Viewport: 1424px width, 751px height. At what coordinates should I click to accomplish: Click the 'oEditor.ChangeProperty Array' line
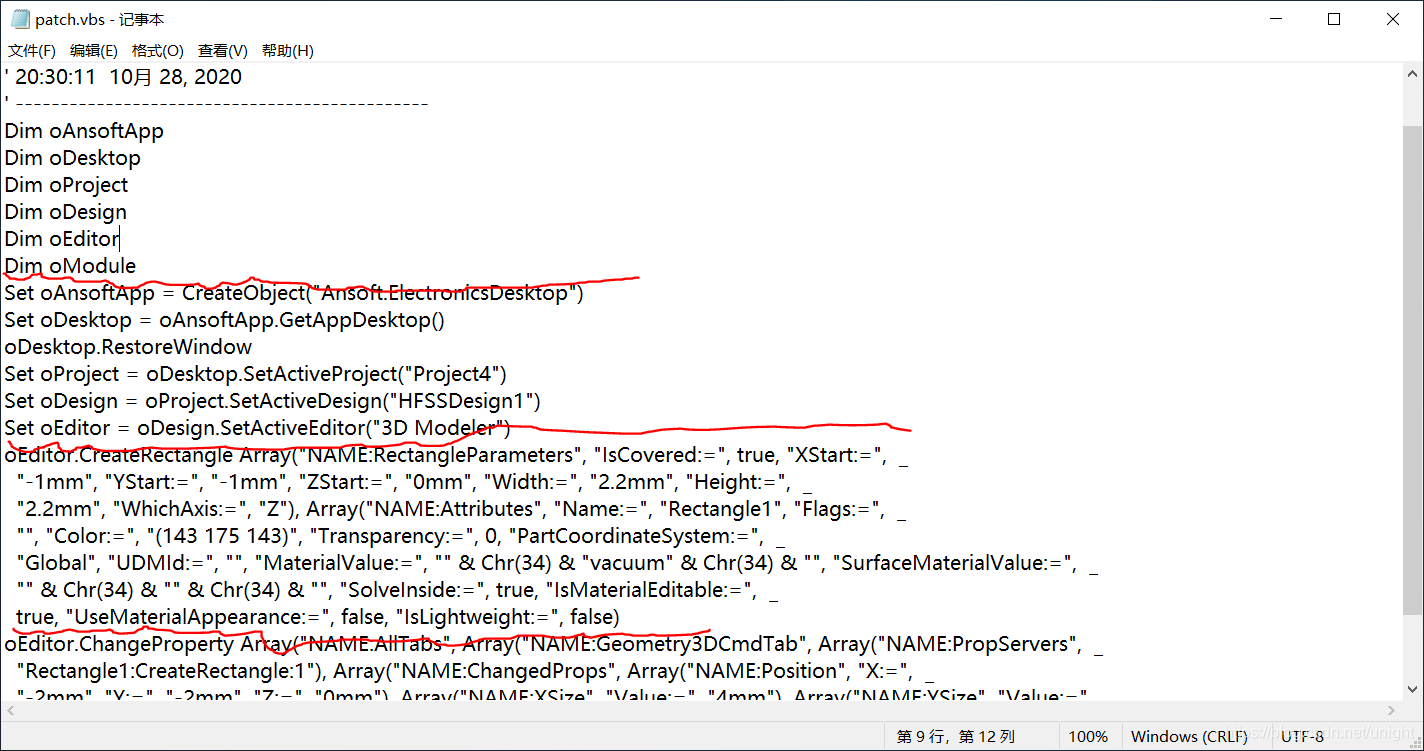coord(553,644)
